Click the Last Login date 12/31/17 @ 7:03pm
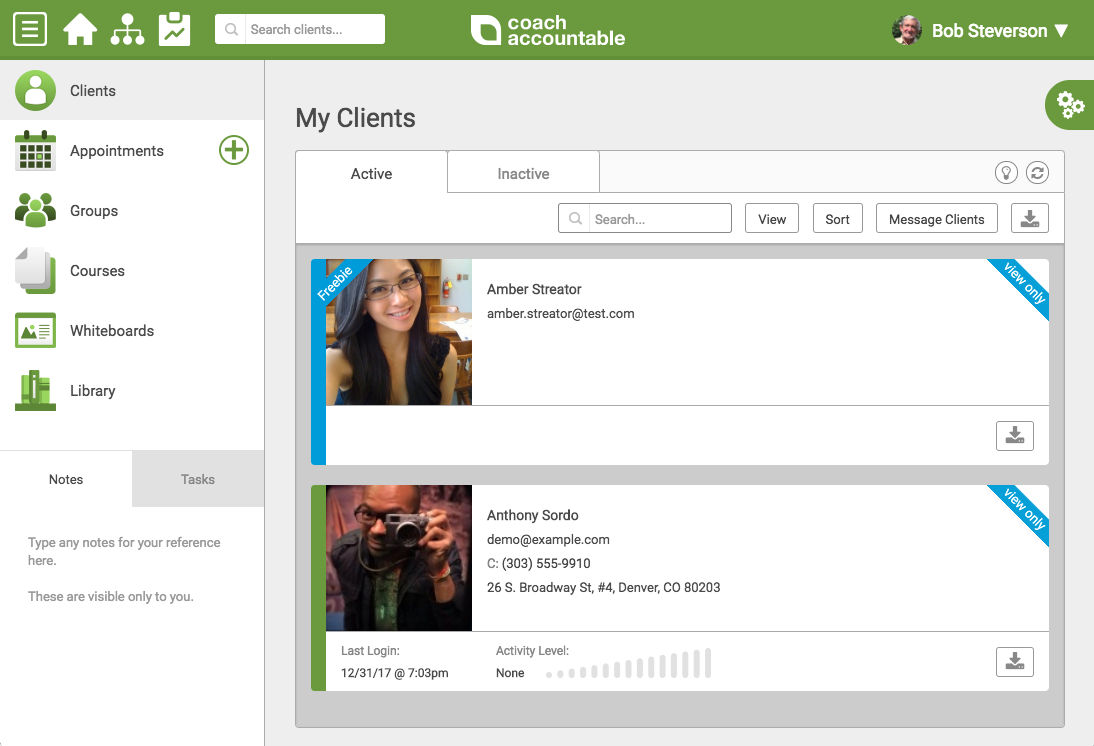Image resolution: width=1094 pixels, height=746 pixels. (x=394, y=673)
